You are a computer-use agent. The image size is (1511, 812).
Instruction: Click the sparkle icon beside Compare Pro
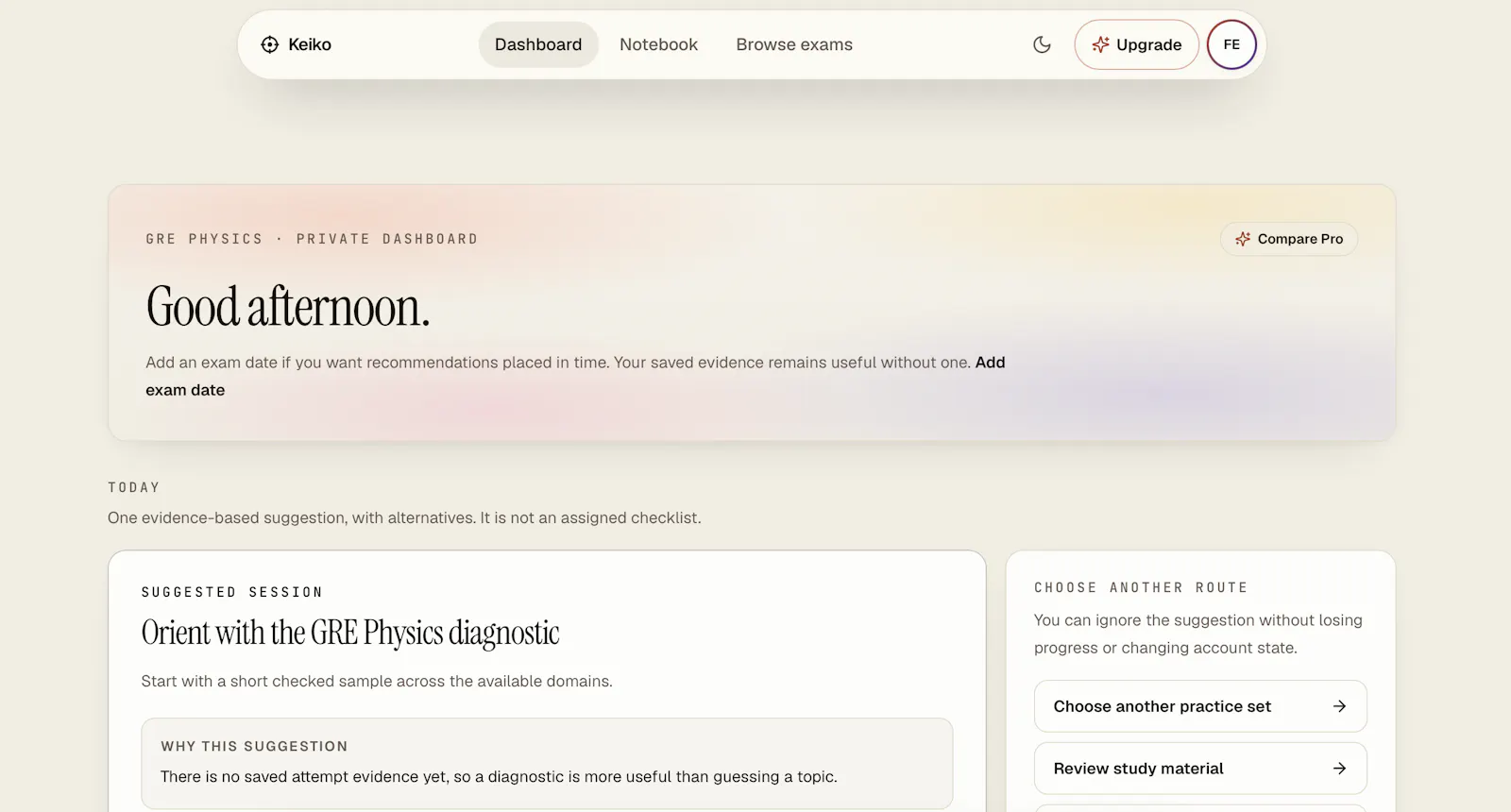click(x=1243, y=239)
